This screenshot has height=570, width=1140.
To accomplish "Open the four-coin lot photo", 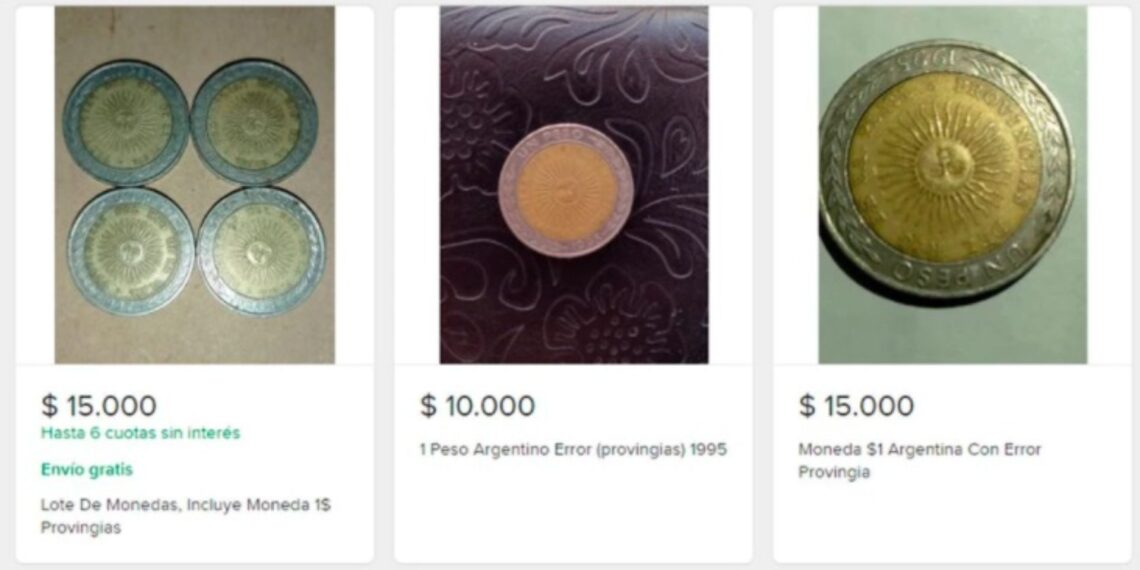I will click(194, 185).
